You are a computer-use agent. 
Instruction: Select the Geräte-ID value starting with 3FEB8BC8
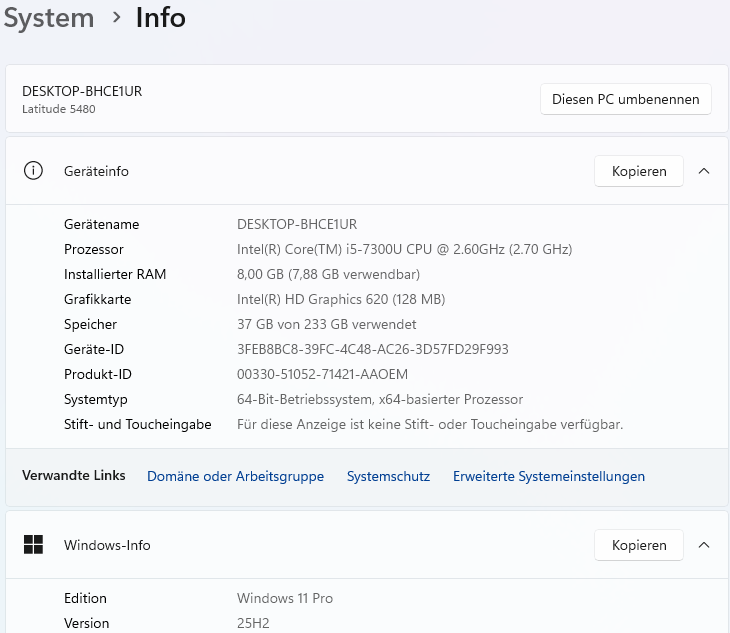click(372, 349)
